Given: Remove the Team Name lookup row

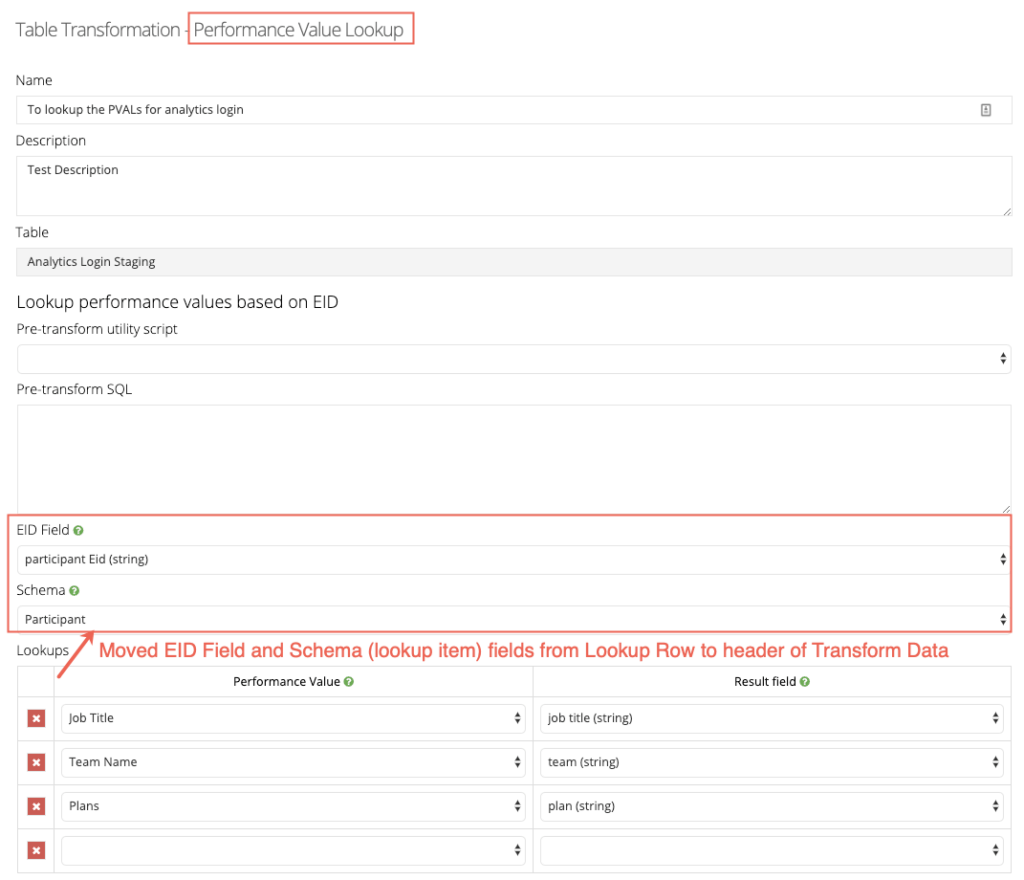Looking at the screenshot, I should (36, 762).
